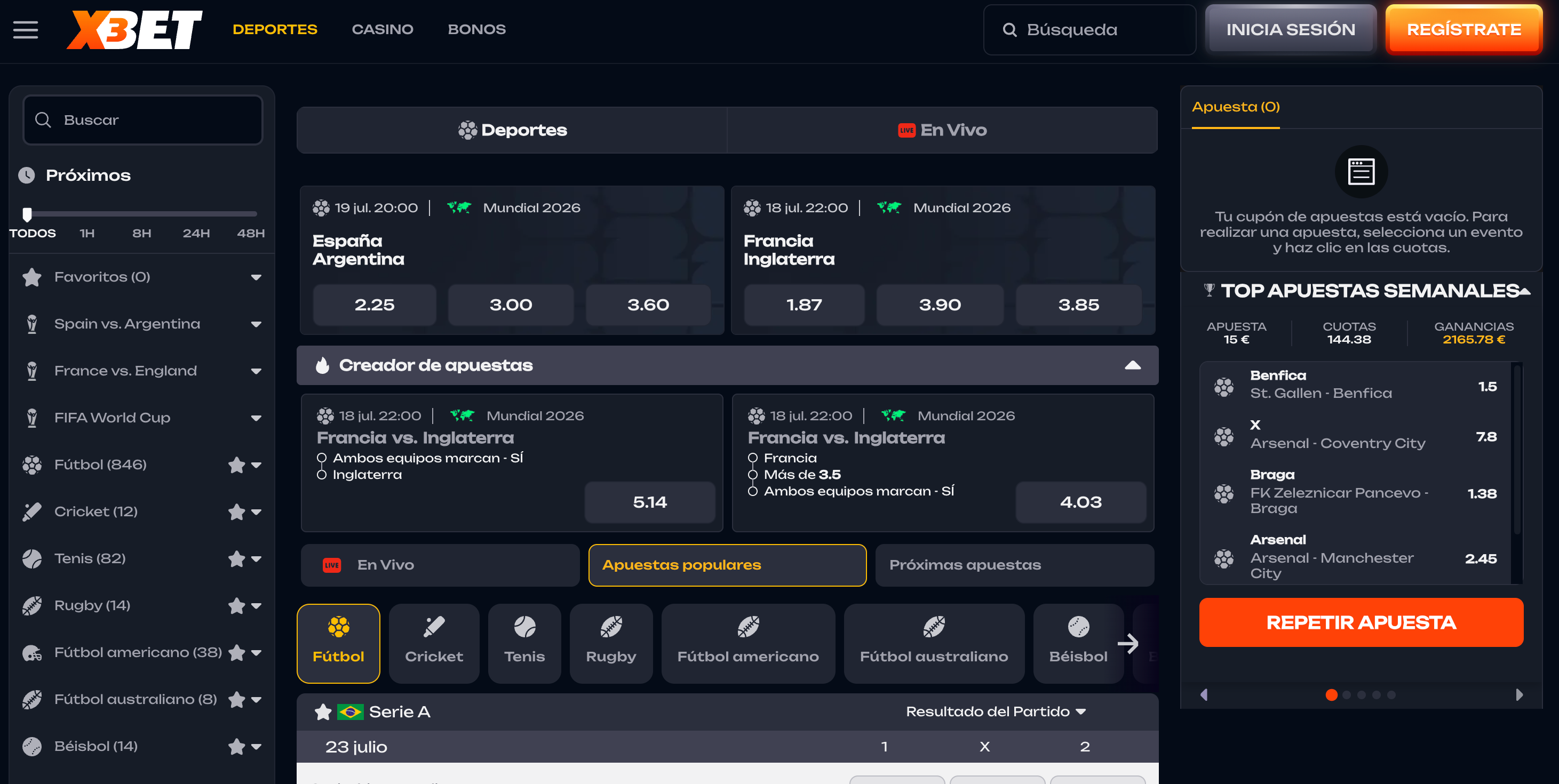Click the Búsqueda header search field
Screen dimensions: 1559x784
pyautogui.click(x=1089, y=30)
